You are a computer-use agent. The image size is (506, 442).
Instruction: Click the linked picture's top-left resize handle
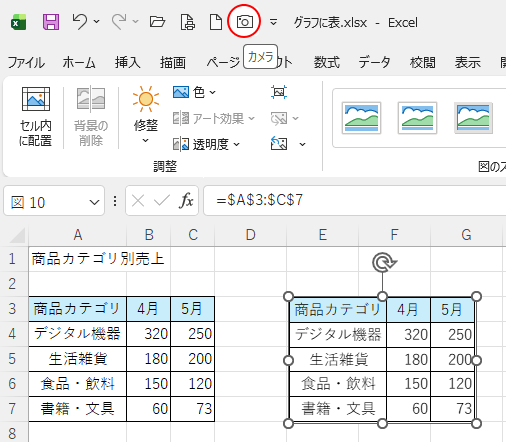pos(288,296)
